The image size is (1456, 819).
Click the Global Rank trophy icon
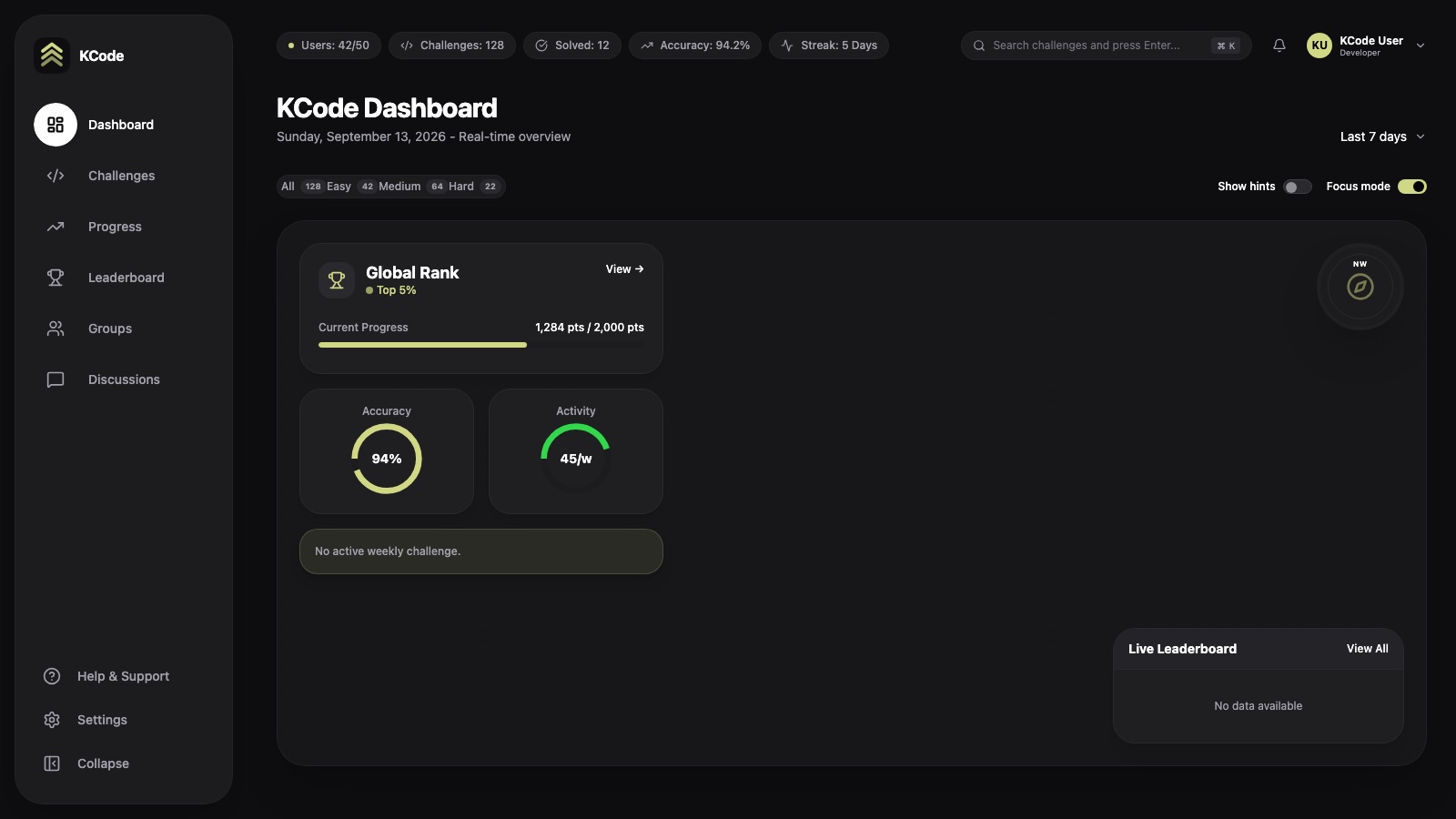pyautogui.click(x=337, y=280)
